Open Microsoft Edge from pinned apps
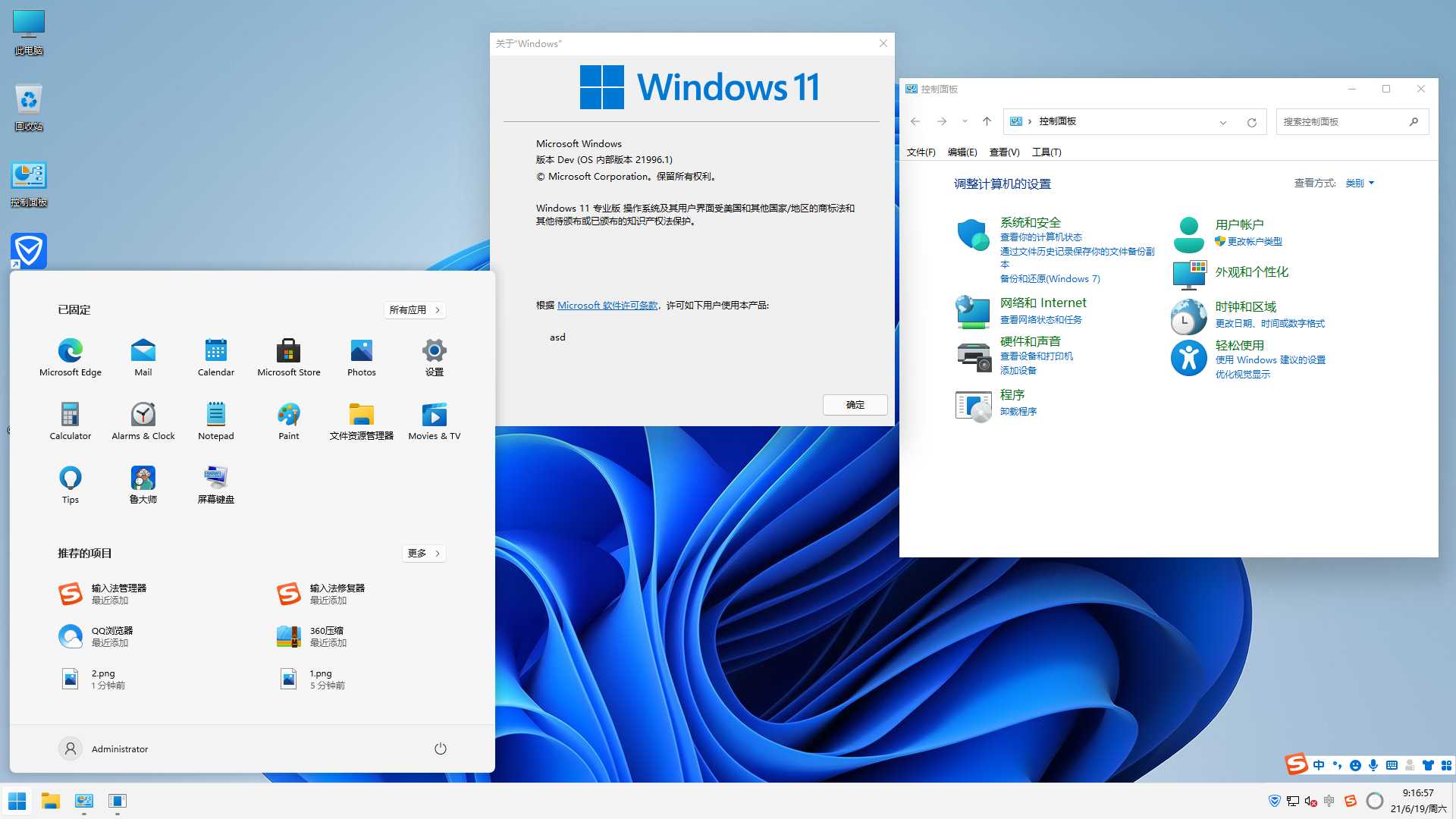The height and width of the screenshot is (819, 1456). (71, 351)
